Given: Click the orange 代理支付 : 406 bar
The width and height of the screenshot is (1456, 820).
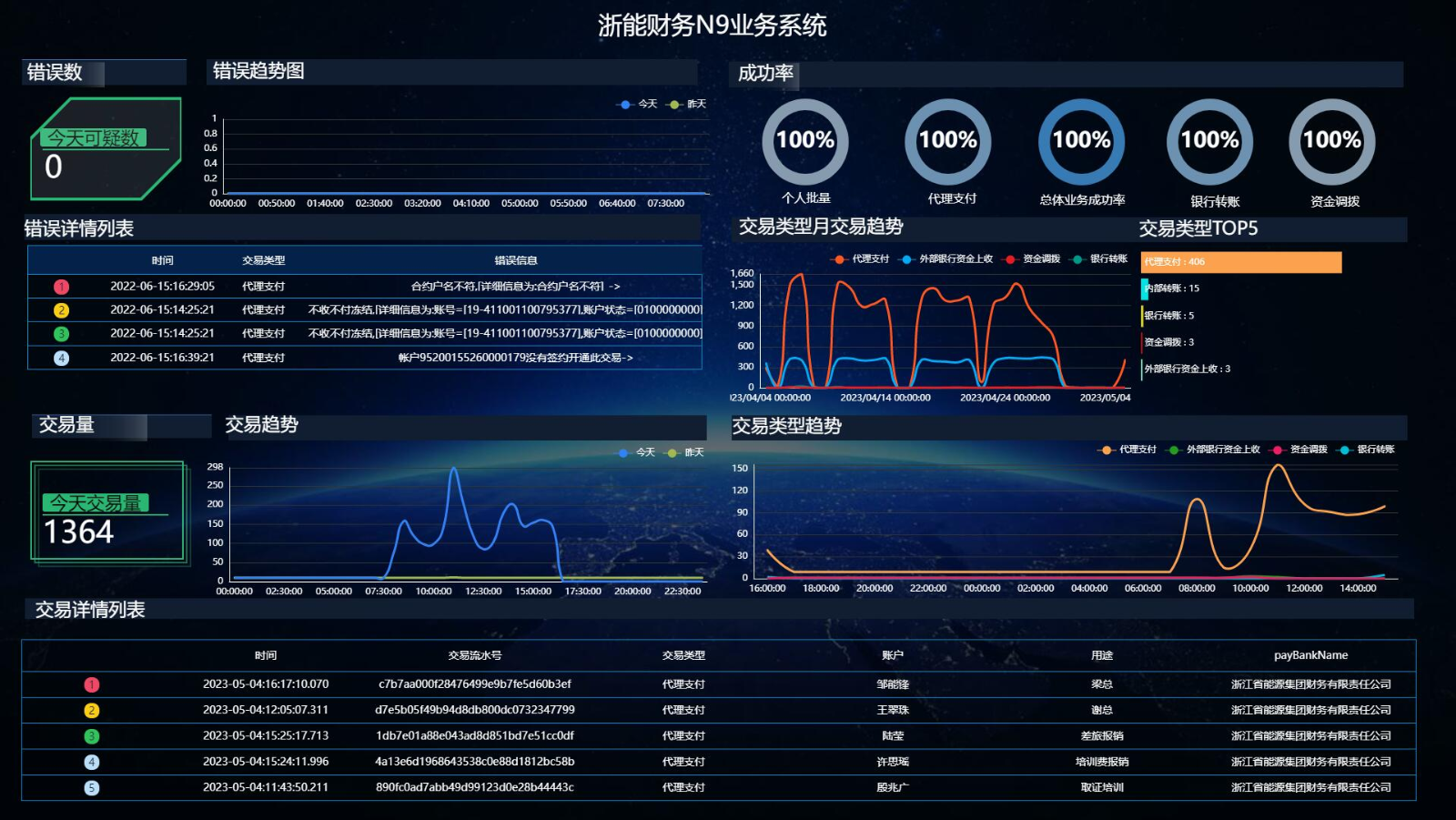Looking at the screenshot, I should click(1241, 262).
